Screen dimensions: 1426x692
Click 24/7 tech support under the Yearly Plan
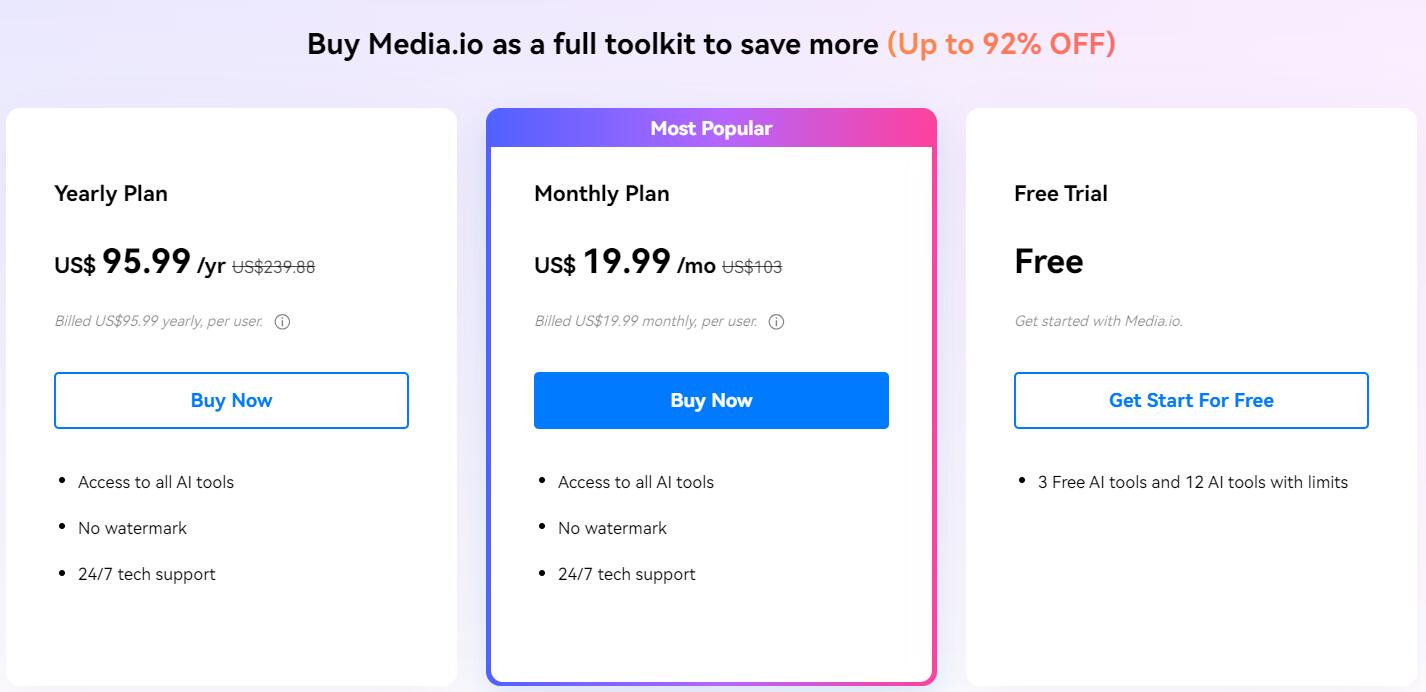(147, 574)
